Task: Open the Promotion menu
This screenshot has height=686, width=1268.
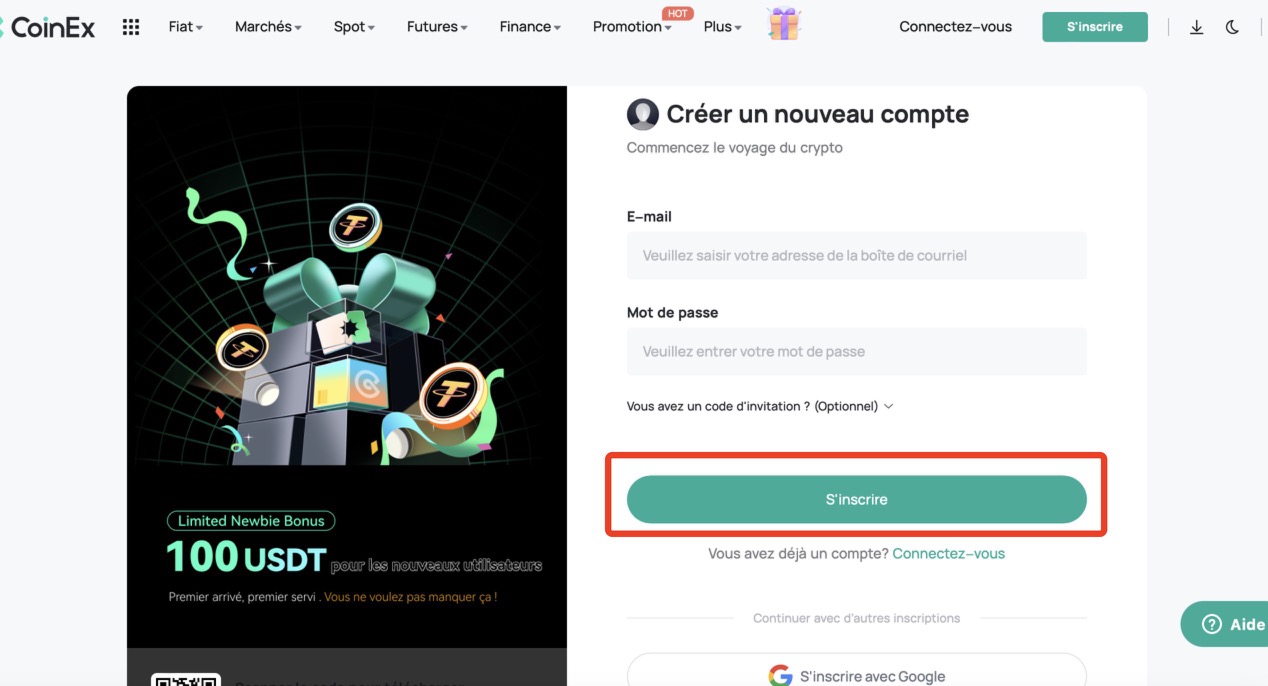Action: tap(632, 27)
